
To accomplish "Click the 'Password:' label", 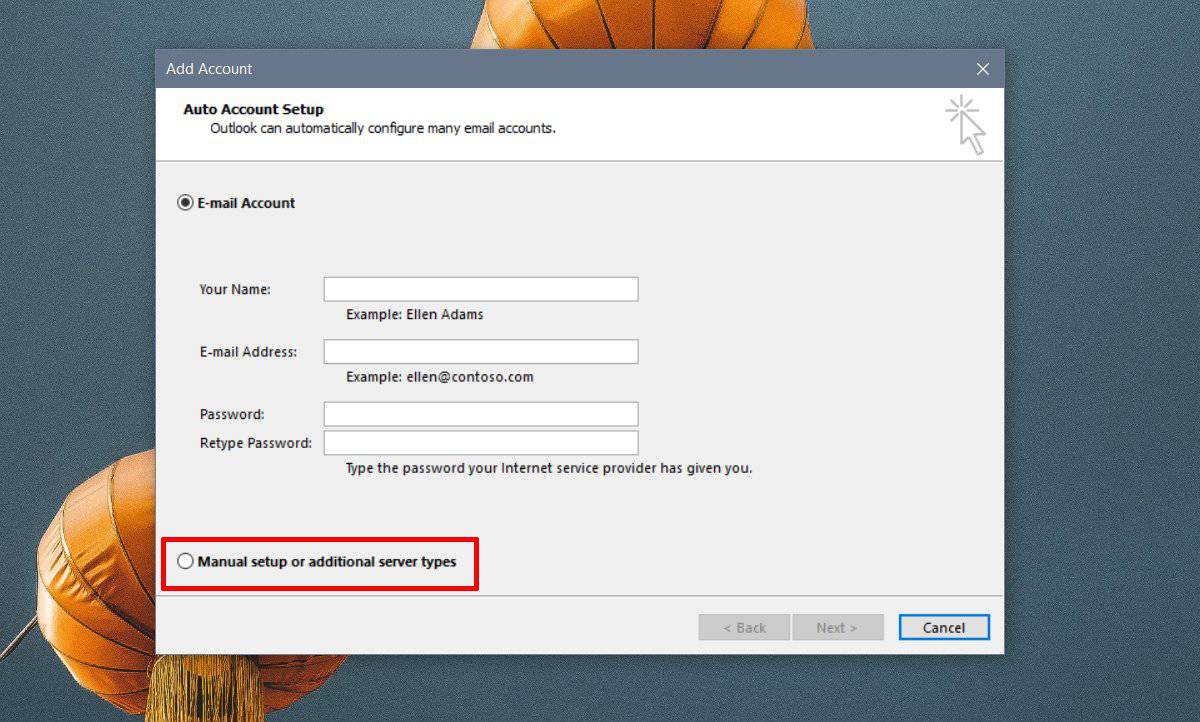I will (x=232, y=414).
